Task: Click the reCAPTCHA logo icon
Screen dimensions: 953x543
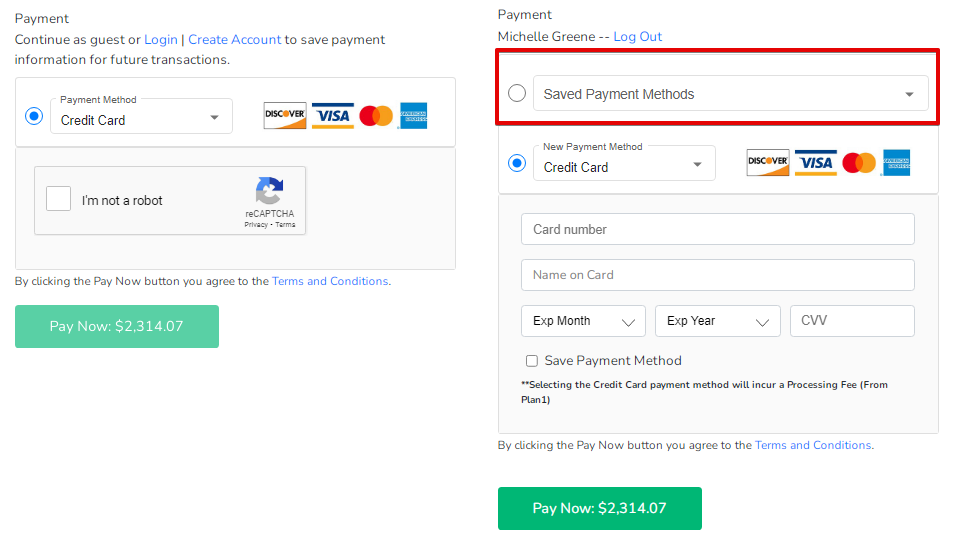Action: point(269,191)
